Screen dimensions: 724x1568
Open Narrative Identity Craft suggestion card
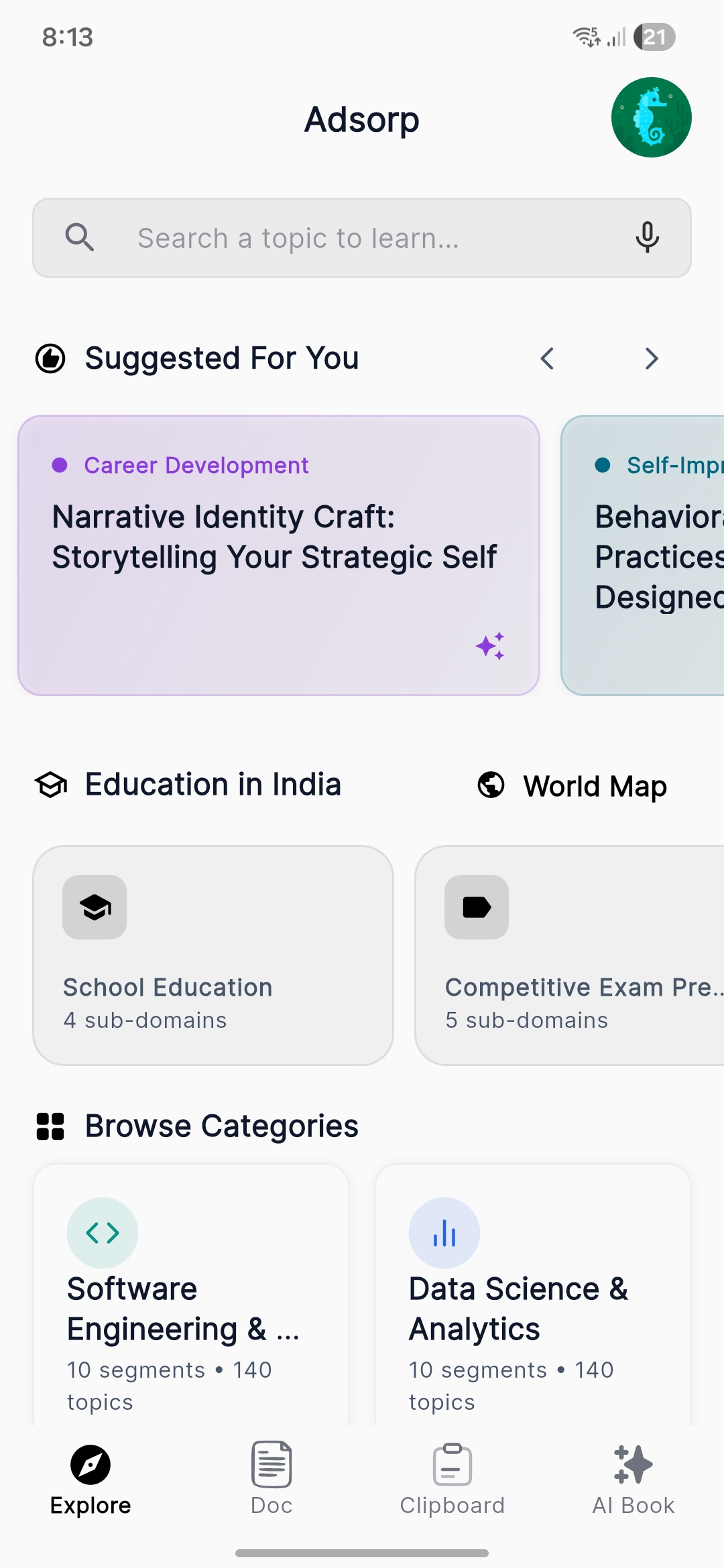point(279,556)
